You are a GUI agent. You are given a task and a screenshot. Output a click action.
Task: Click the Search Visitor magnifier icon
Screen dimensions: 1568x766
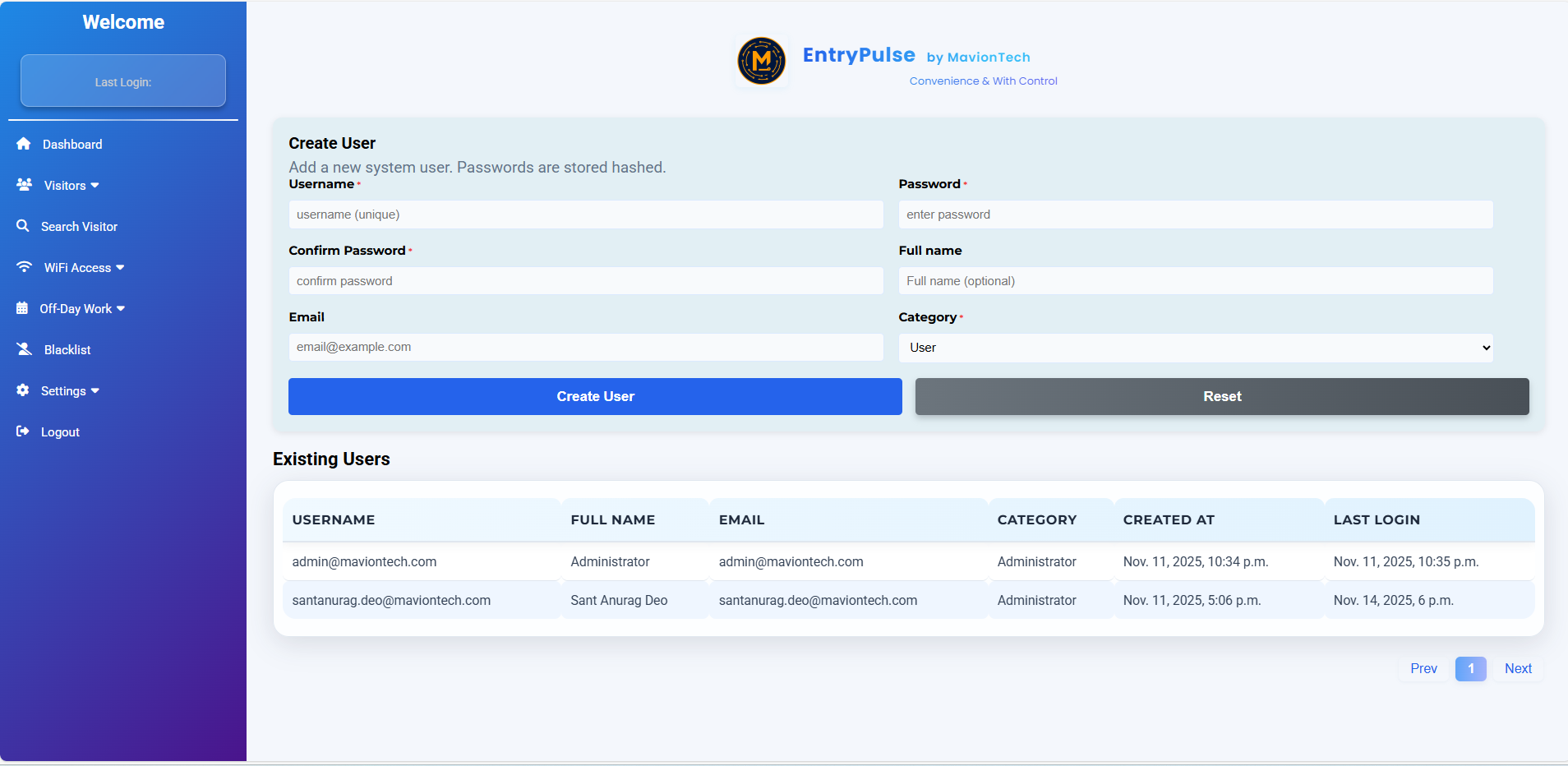(x=23, y=226)
